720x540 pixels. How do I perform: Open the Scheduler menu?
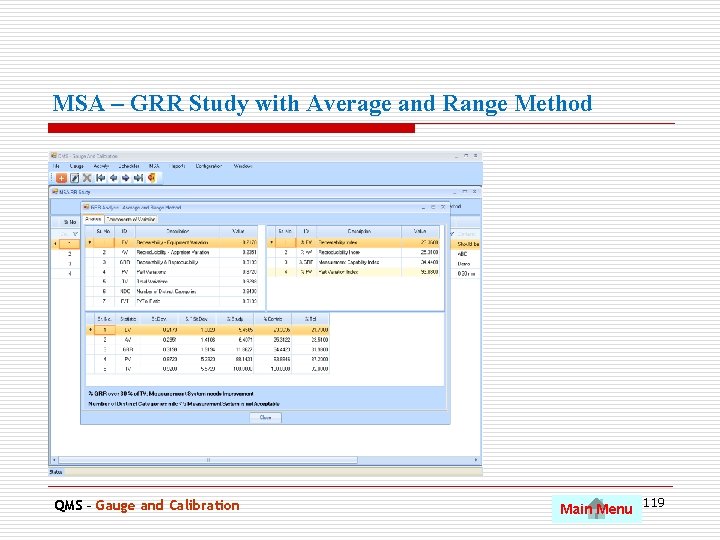129,166
